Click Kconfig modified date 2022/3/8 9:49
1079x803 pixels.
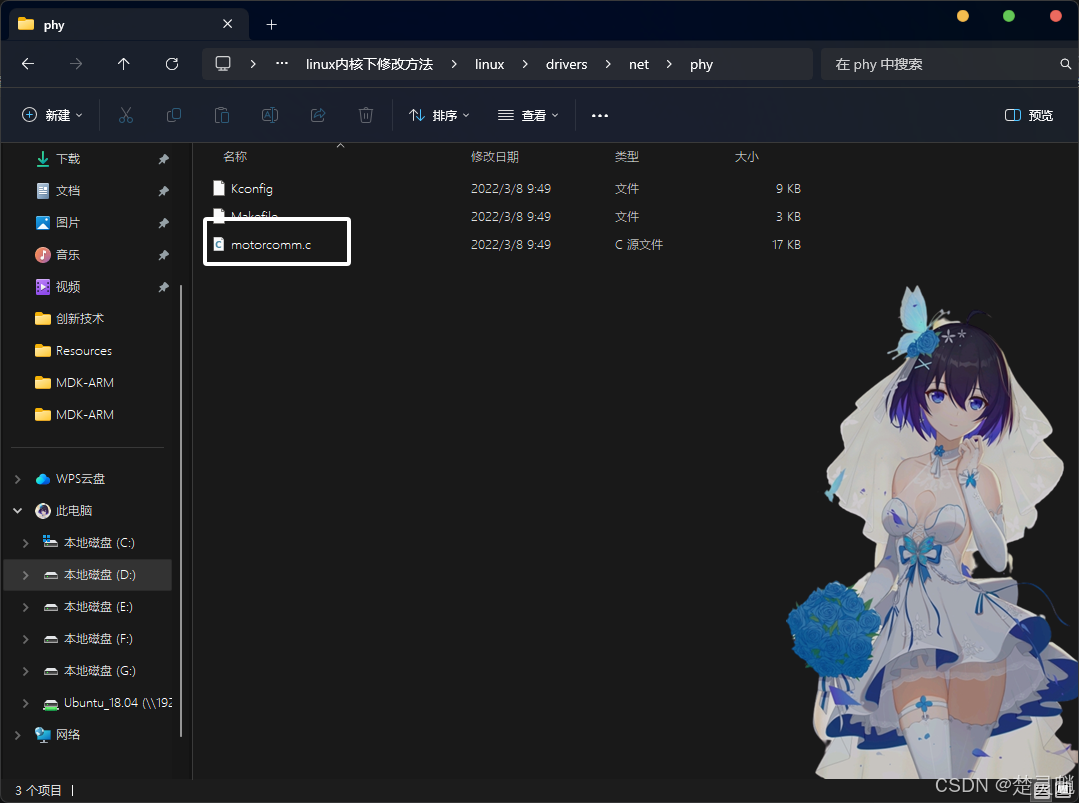tap(511, 189)
